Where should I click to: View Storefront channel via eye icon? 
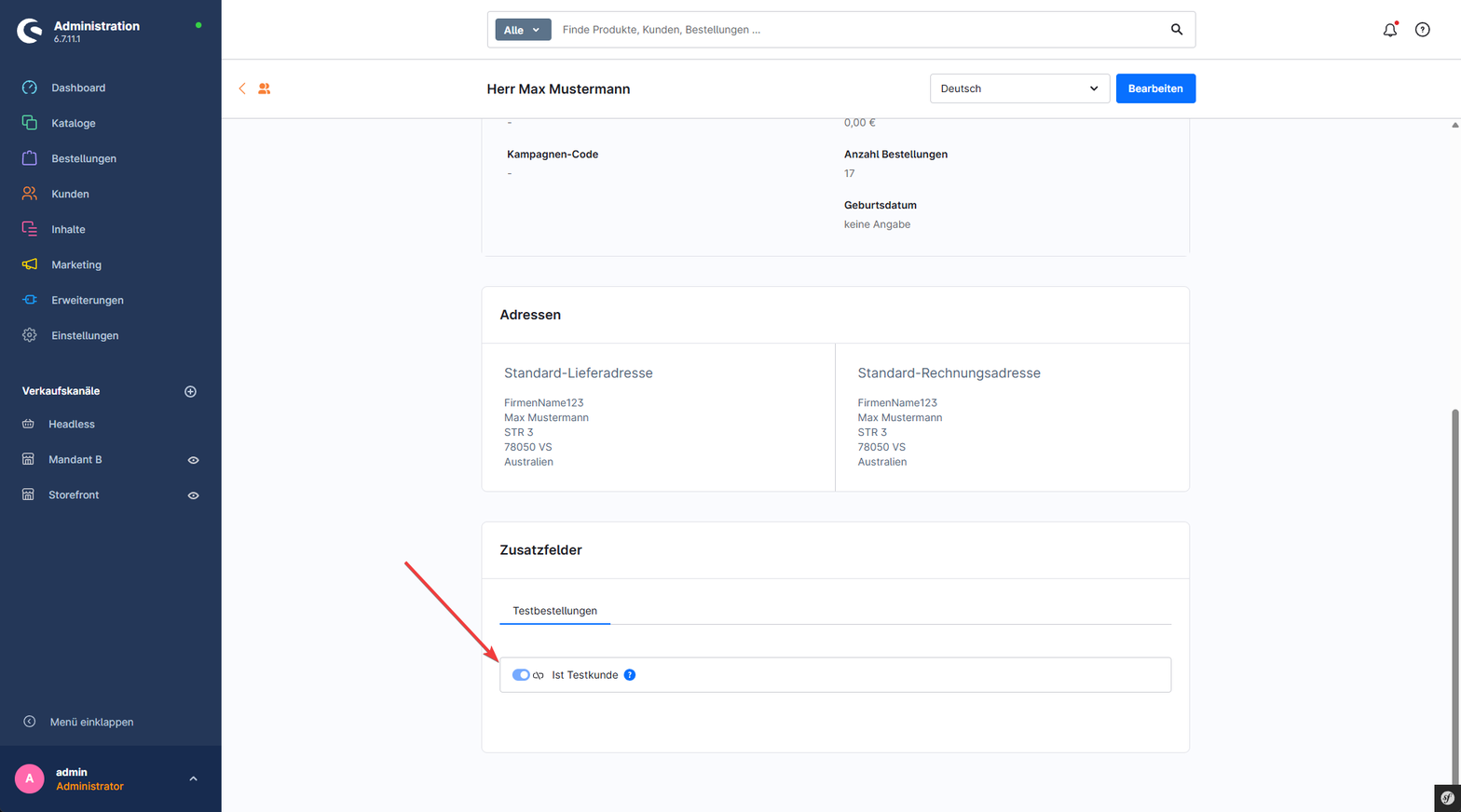[x=194, y=495]
